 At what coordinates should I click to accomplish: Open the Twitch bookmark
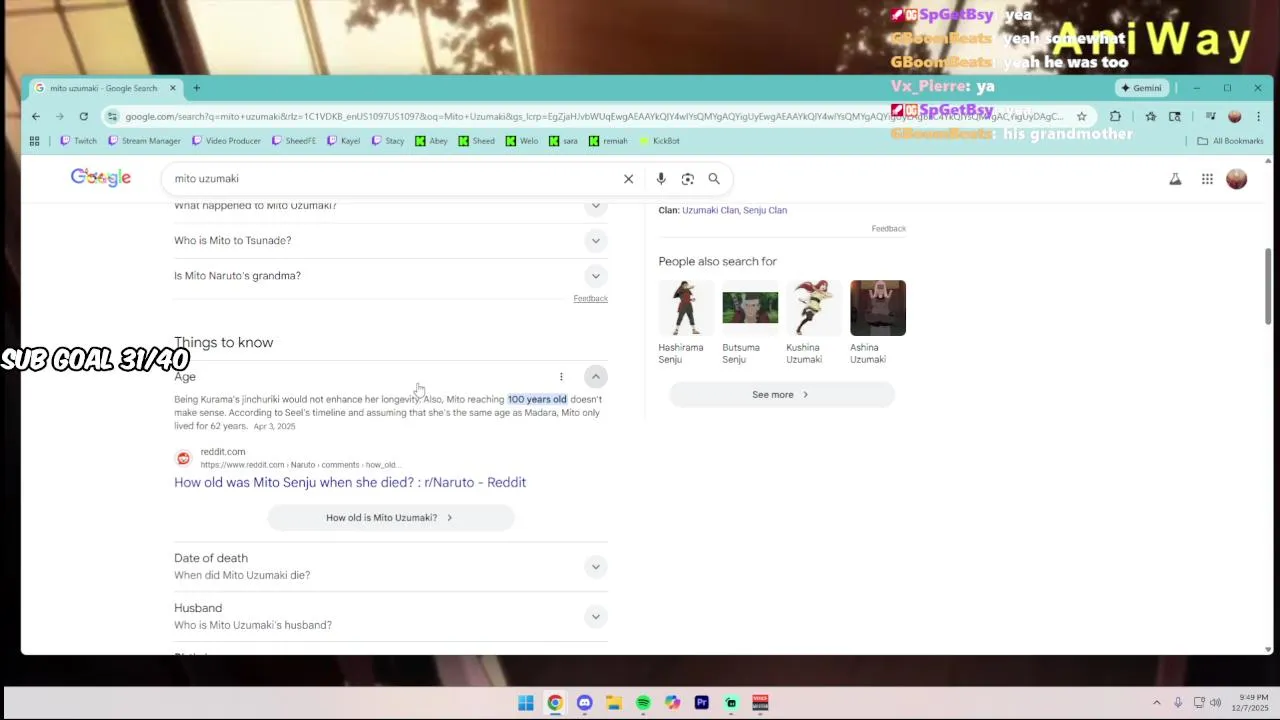point(78,141)
